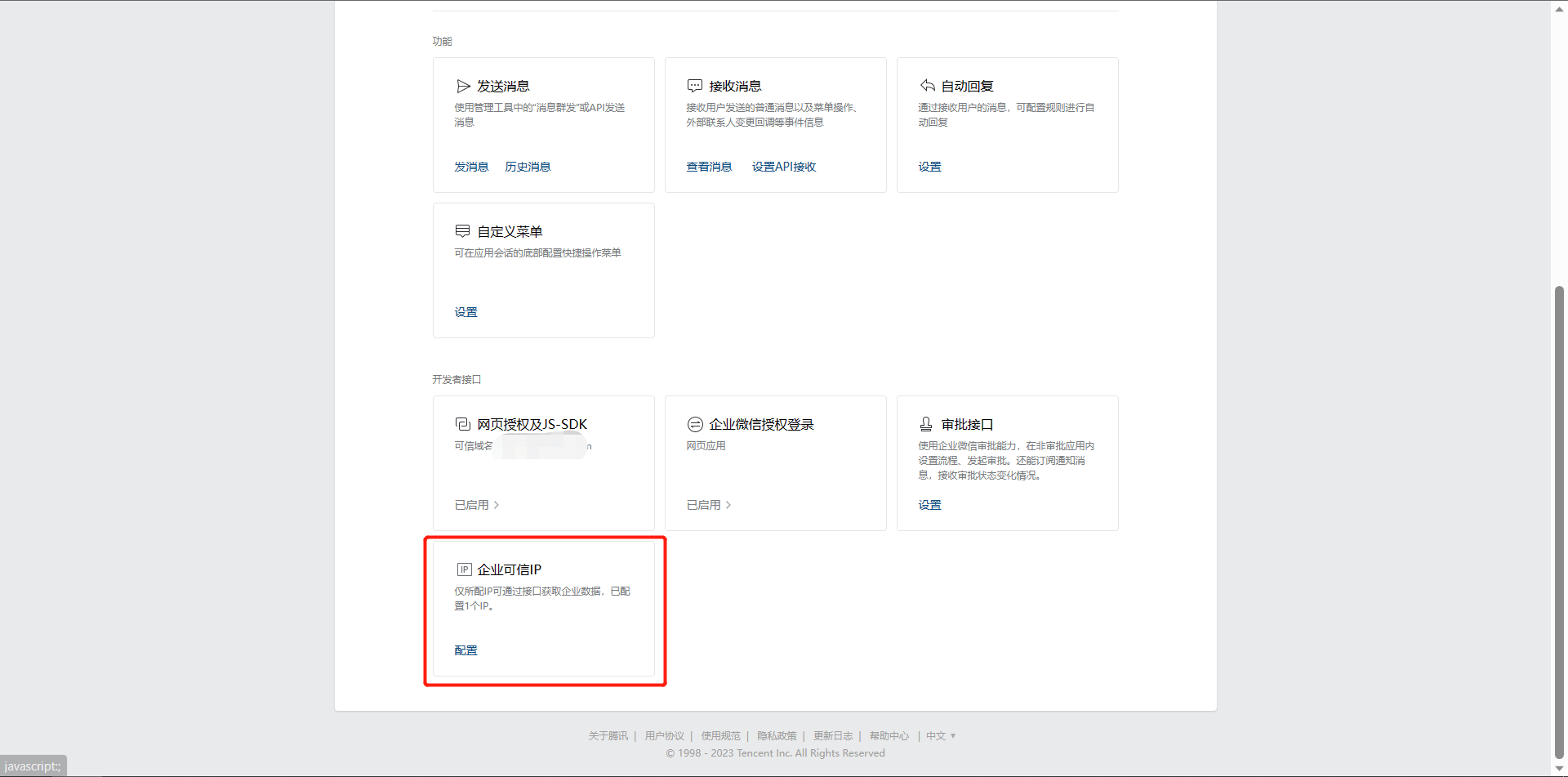Click the 网页授权及JS-SDK icon
The image size is (1568, 777).
tap(462, 424)
